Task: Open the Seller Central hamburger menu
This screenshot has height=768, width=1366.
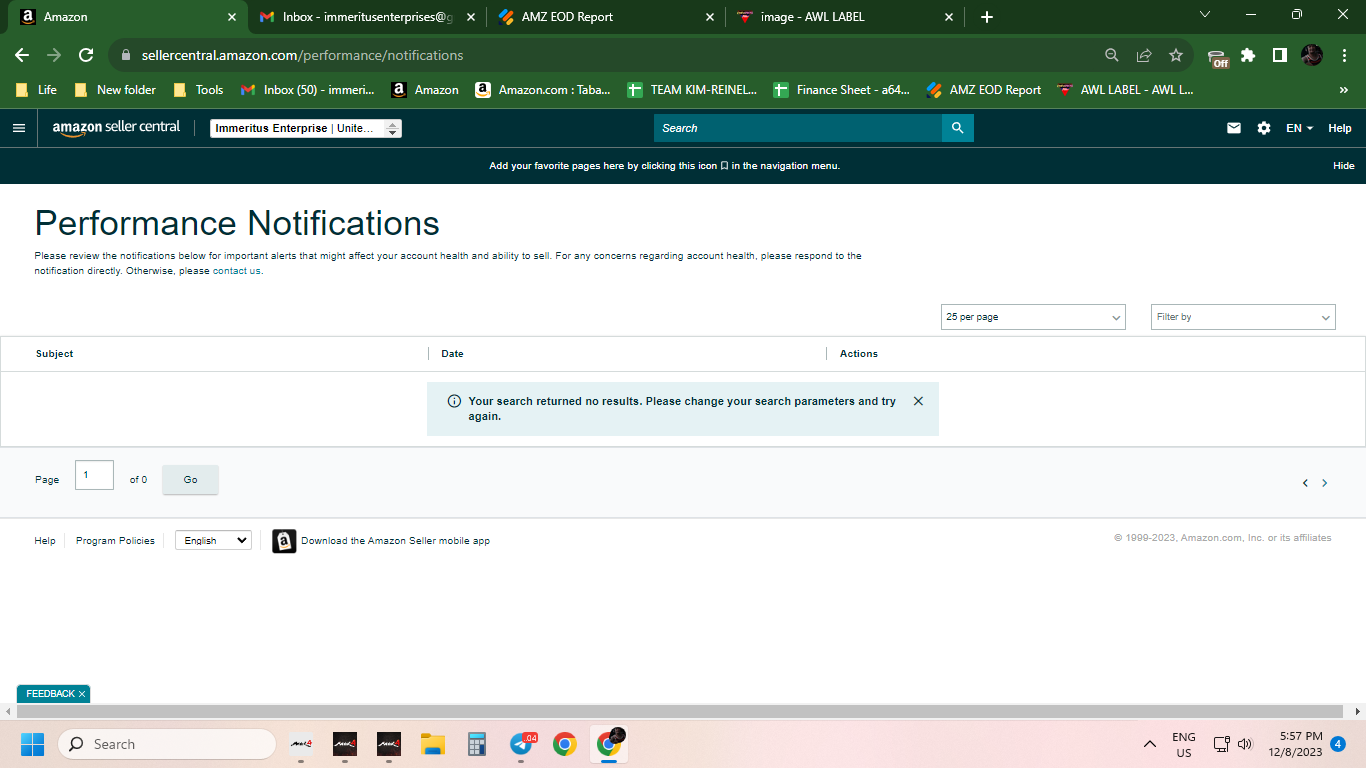Action: [x=18, y=128]
